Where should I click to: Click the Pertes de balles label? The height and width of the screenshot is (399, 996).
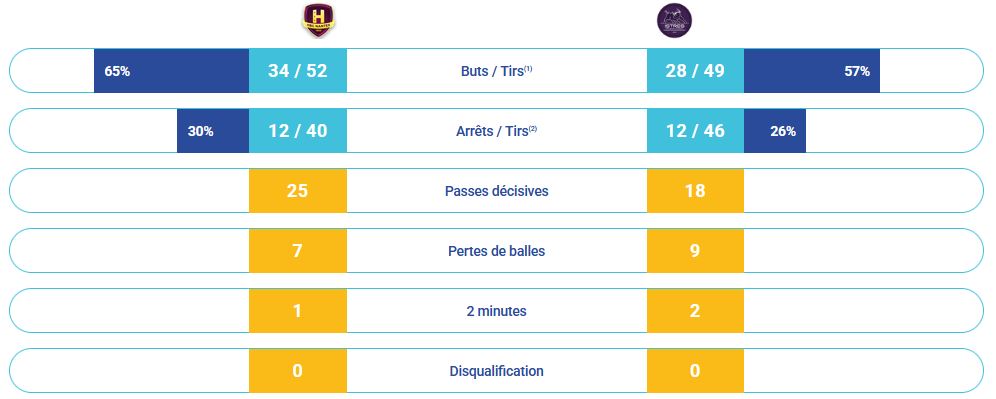coord(497,251)
